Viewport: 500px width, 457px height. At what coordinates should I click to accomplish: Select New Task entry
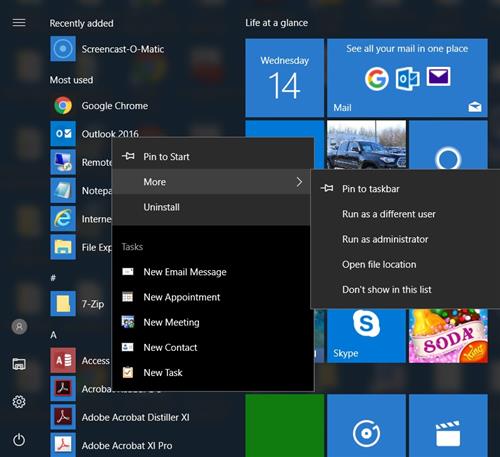click(x=213, y=373)
